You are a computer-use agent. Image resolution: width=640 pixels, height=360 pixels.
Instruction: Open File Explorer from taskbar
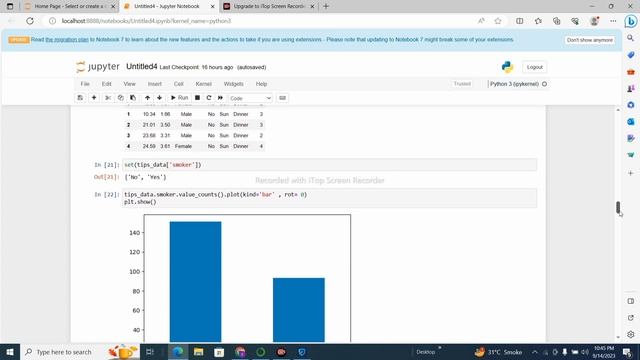(x=198, y=352)
